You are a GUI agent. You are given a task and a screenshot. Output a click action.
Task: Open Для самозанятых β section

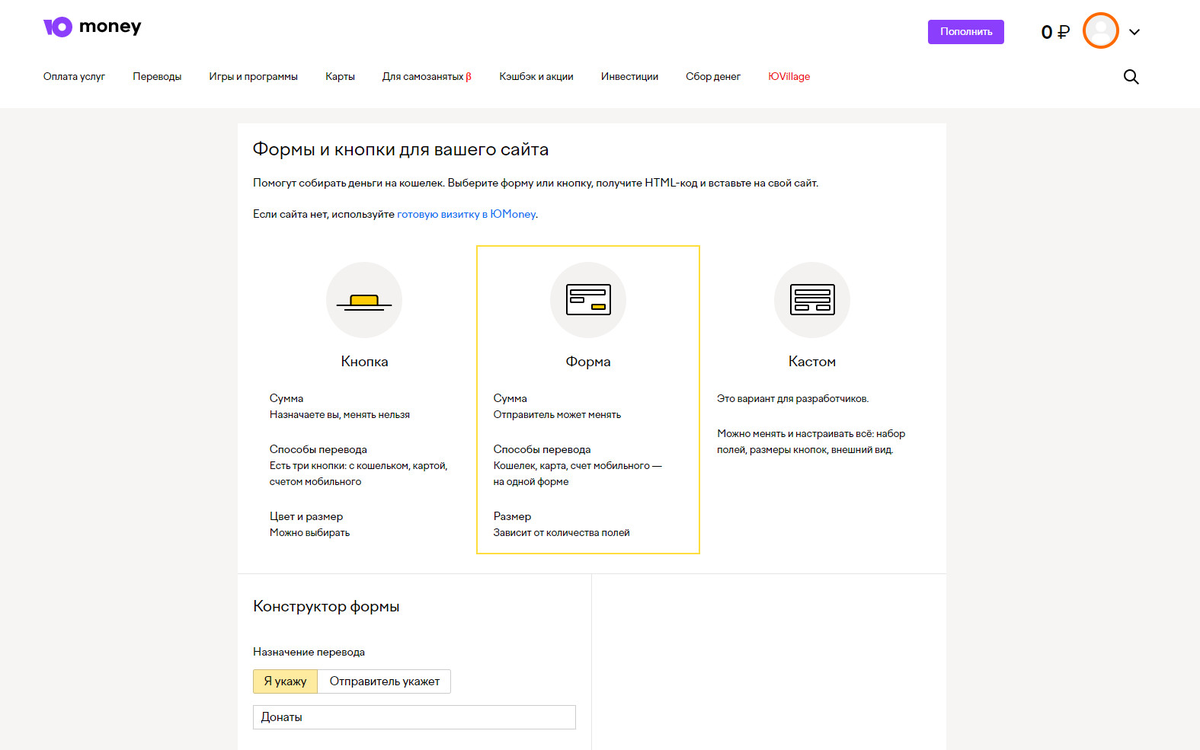426,76
